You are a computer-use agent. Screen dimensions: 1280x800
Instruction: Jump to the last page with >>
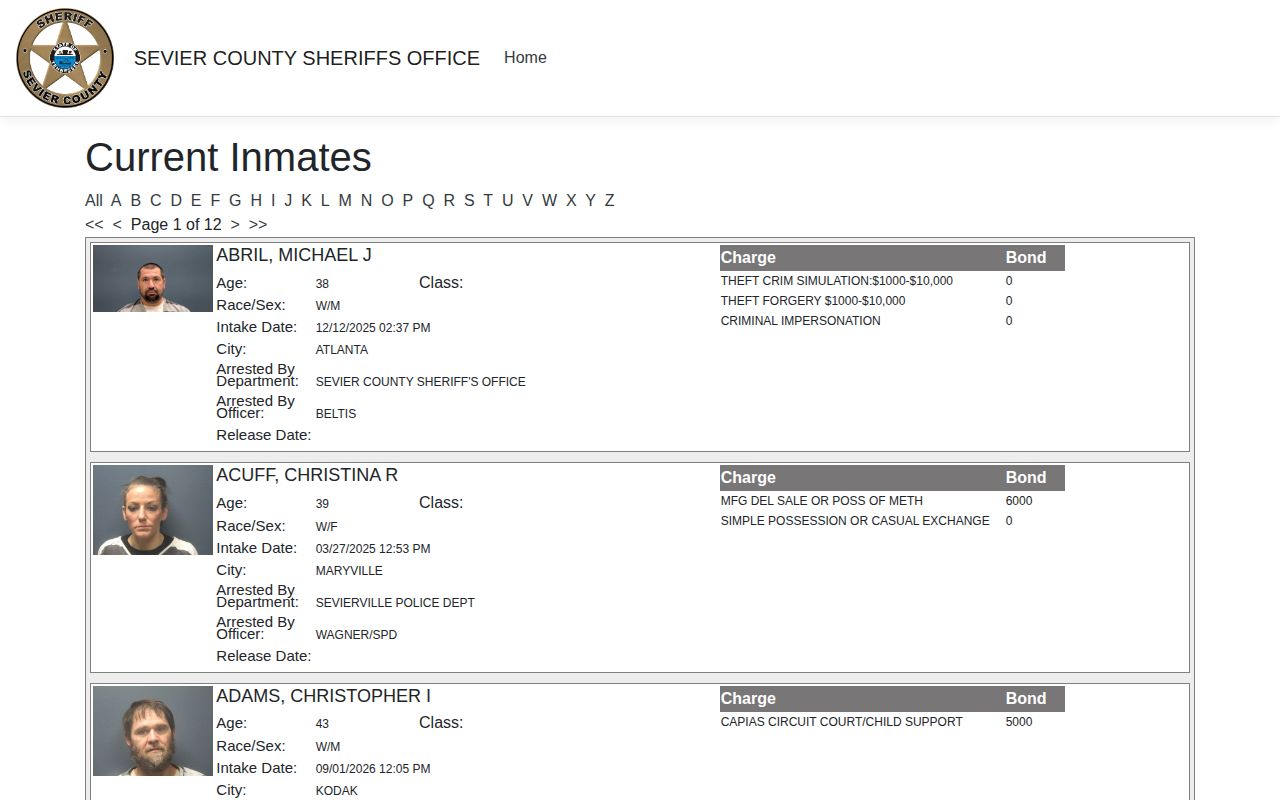pos(258,225)
